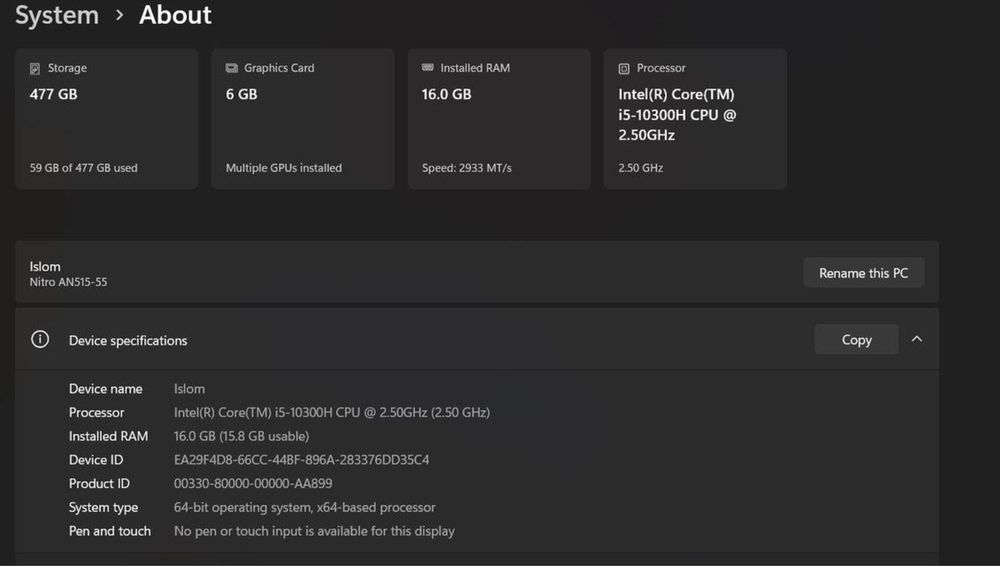1000x566 pixels.
Task: Click '59 GB of 477 GB used'
Action: point(84,168)
